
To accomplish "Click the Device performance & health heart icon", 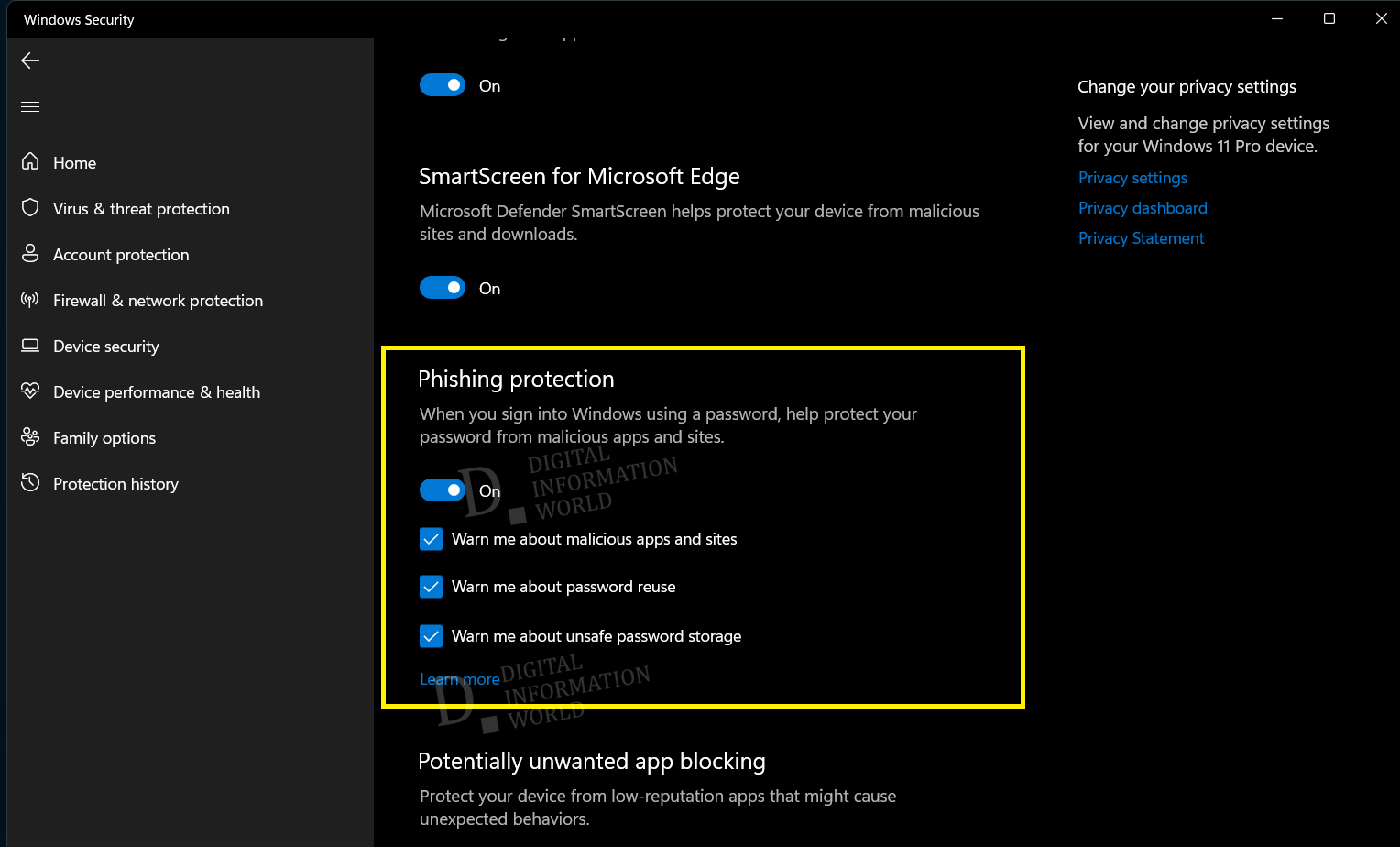I will click(x=30, y=391).
